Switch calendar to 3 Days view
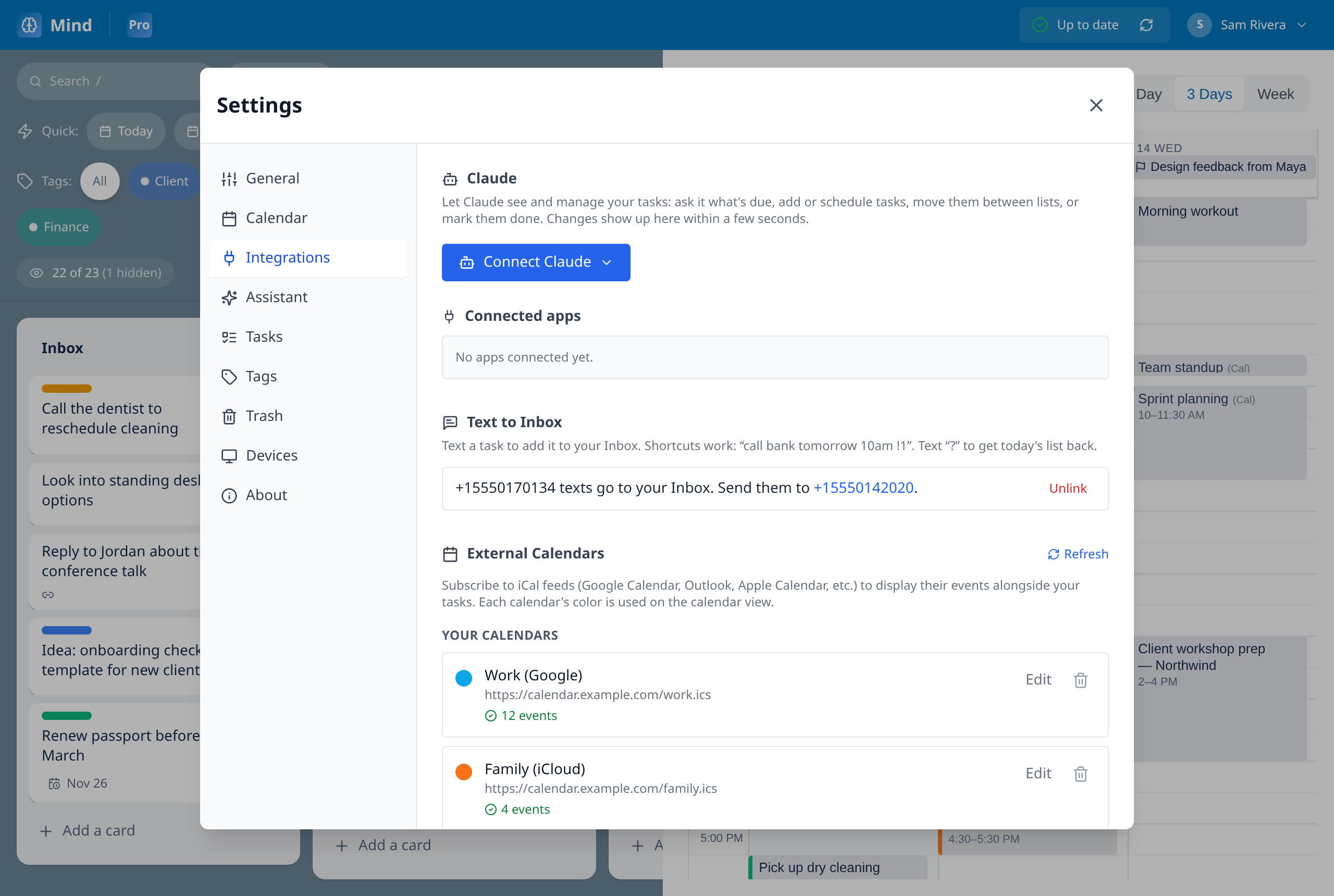1334x896 pixels. (x=1209, y=94)
